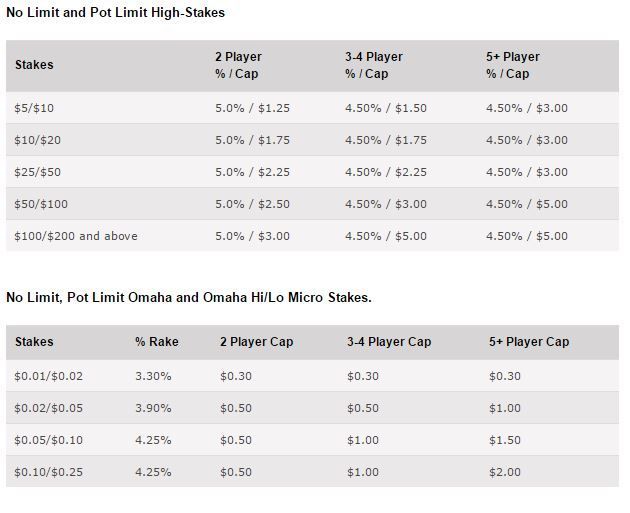Select the $0.05/$0.10 stakes row

(312, 440)
